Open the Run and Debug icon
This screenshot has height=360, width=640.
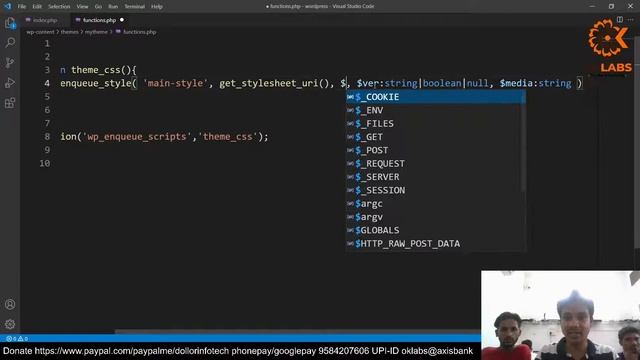pos(10,82)
